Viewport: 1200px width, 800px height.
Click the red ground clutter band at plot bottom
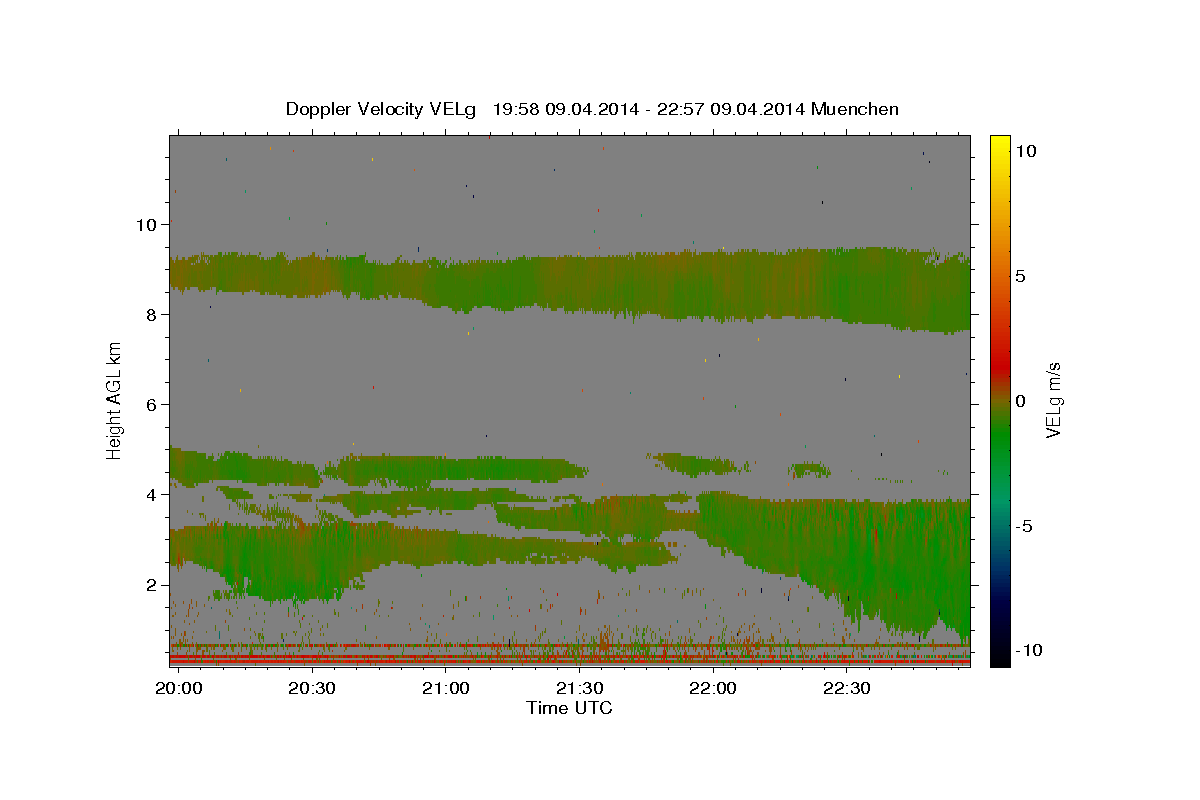[x=569, y=659]
